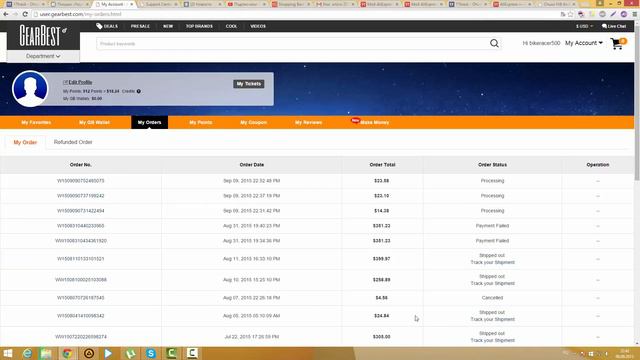Open the green Camtasia icon in taskbar
The height and width of the screenshot is (360, 640).
coord(171,353)
